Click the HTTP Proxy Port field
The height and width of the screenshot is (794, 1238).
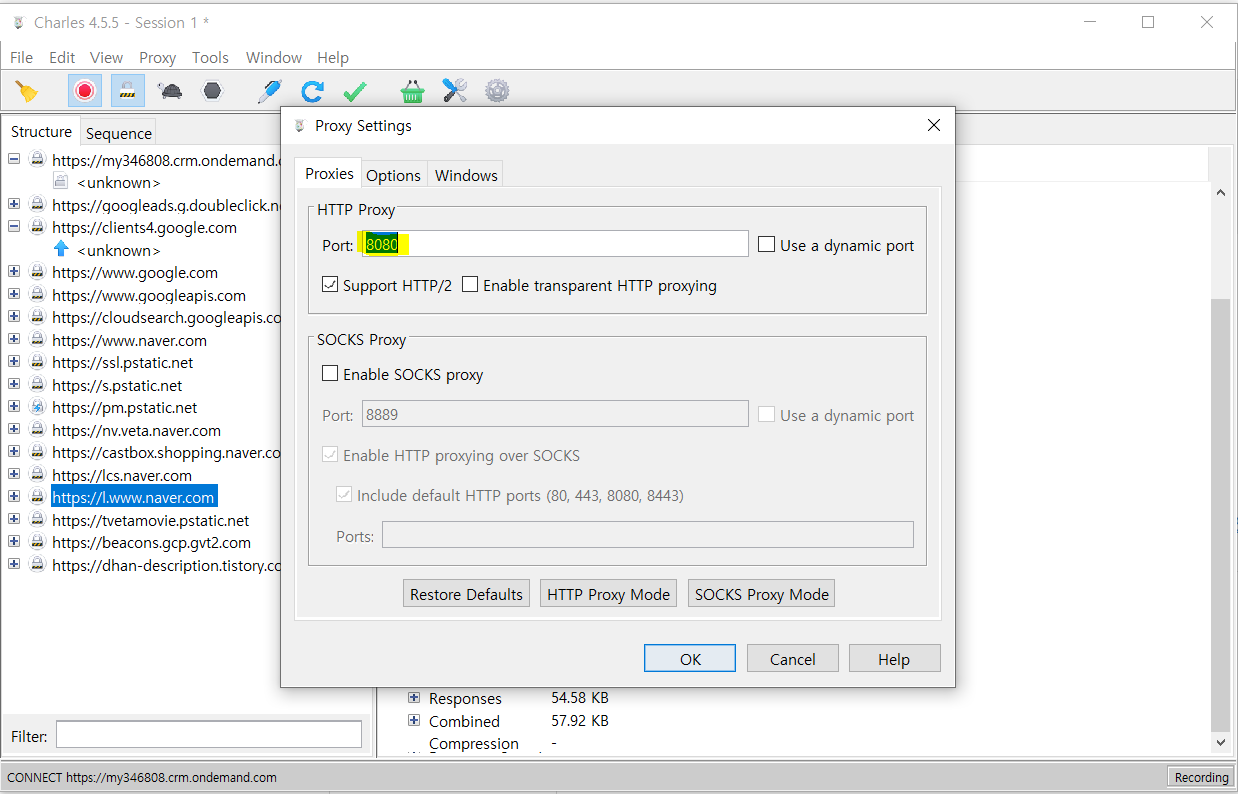click(555, 244)
